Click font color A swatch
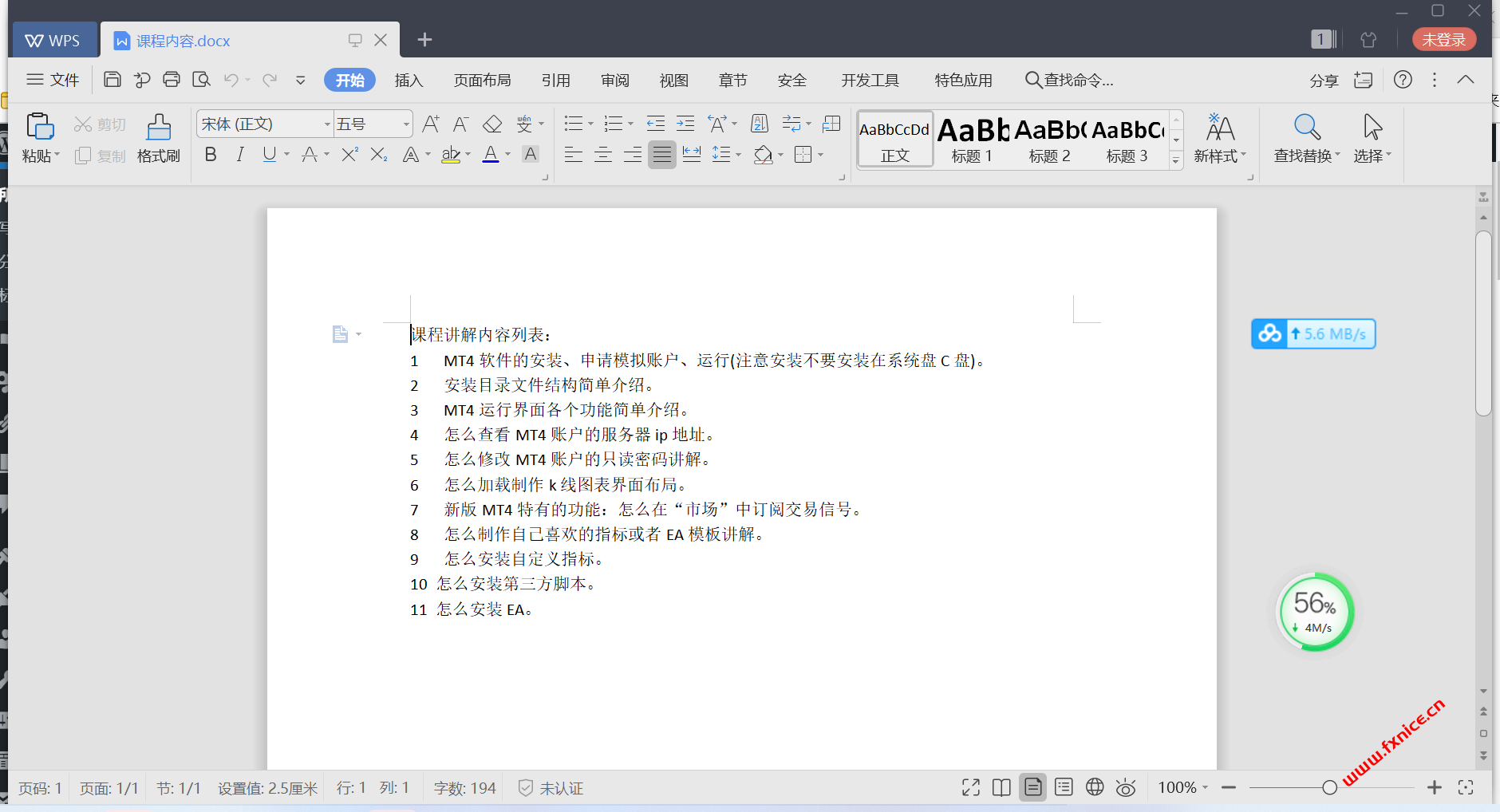 coord(491,155)
